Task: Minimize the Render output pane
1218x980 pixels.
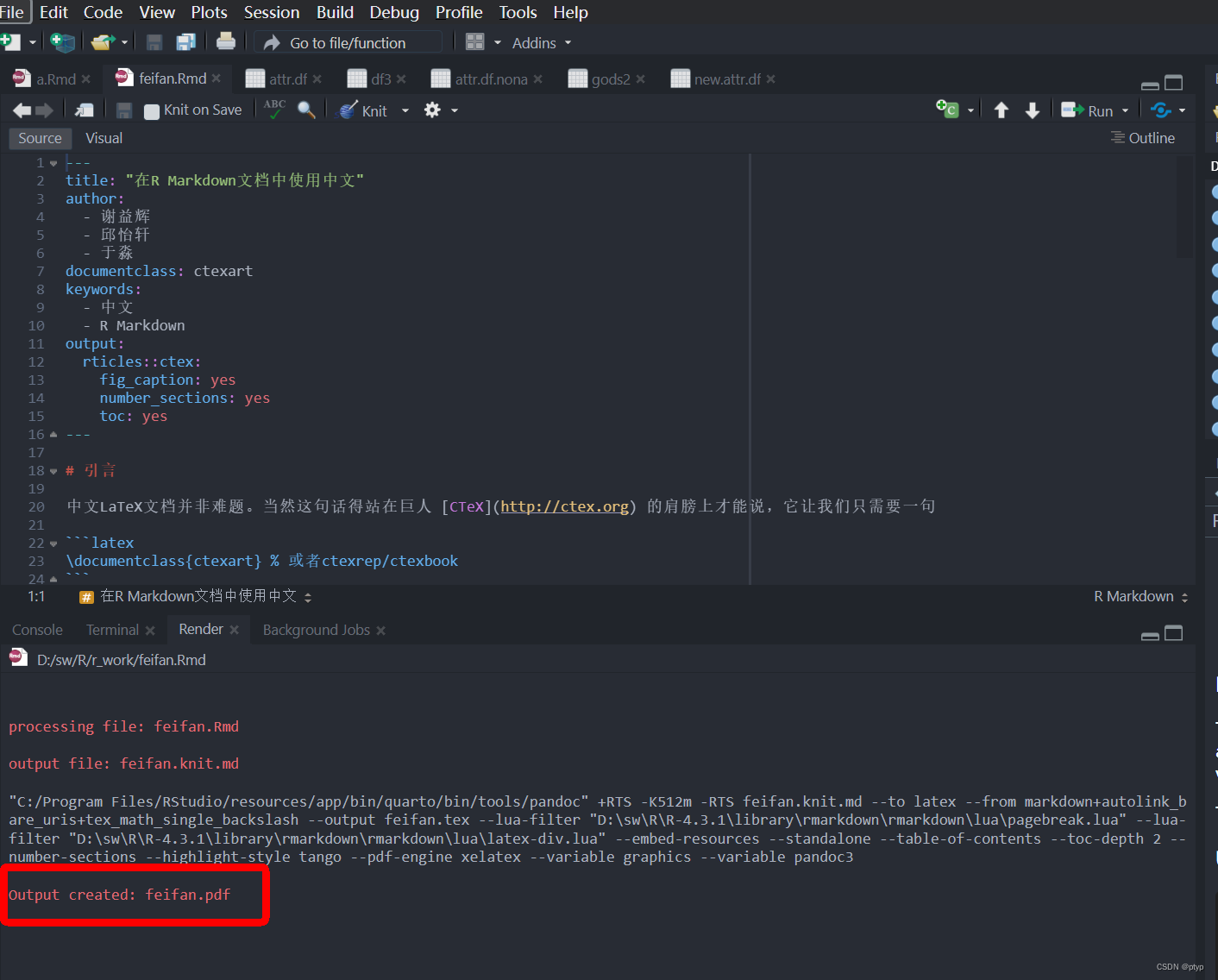Action: [1150, 635]
